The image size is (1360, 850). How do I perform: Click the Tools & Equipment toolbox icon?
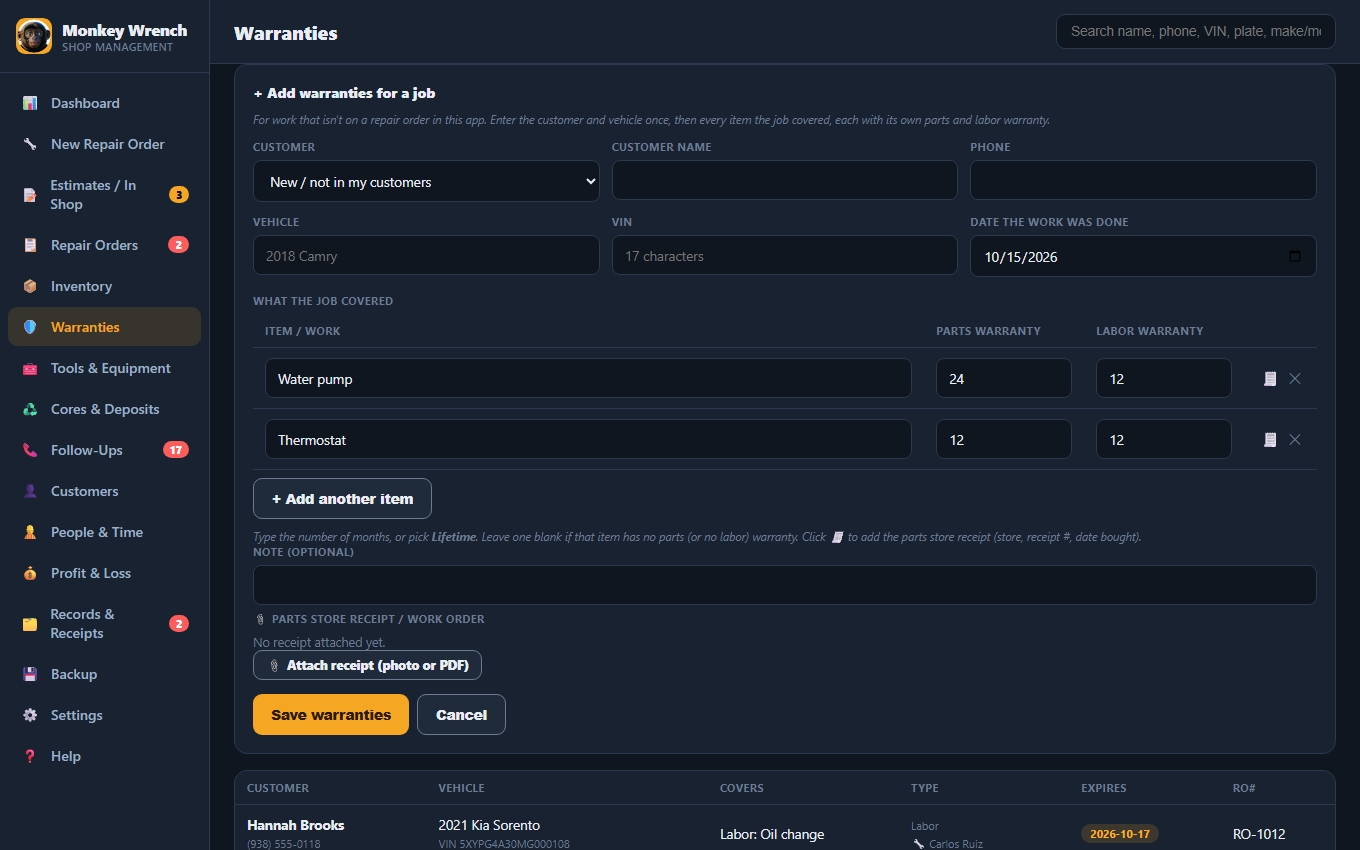click(x=30, y=368)
